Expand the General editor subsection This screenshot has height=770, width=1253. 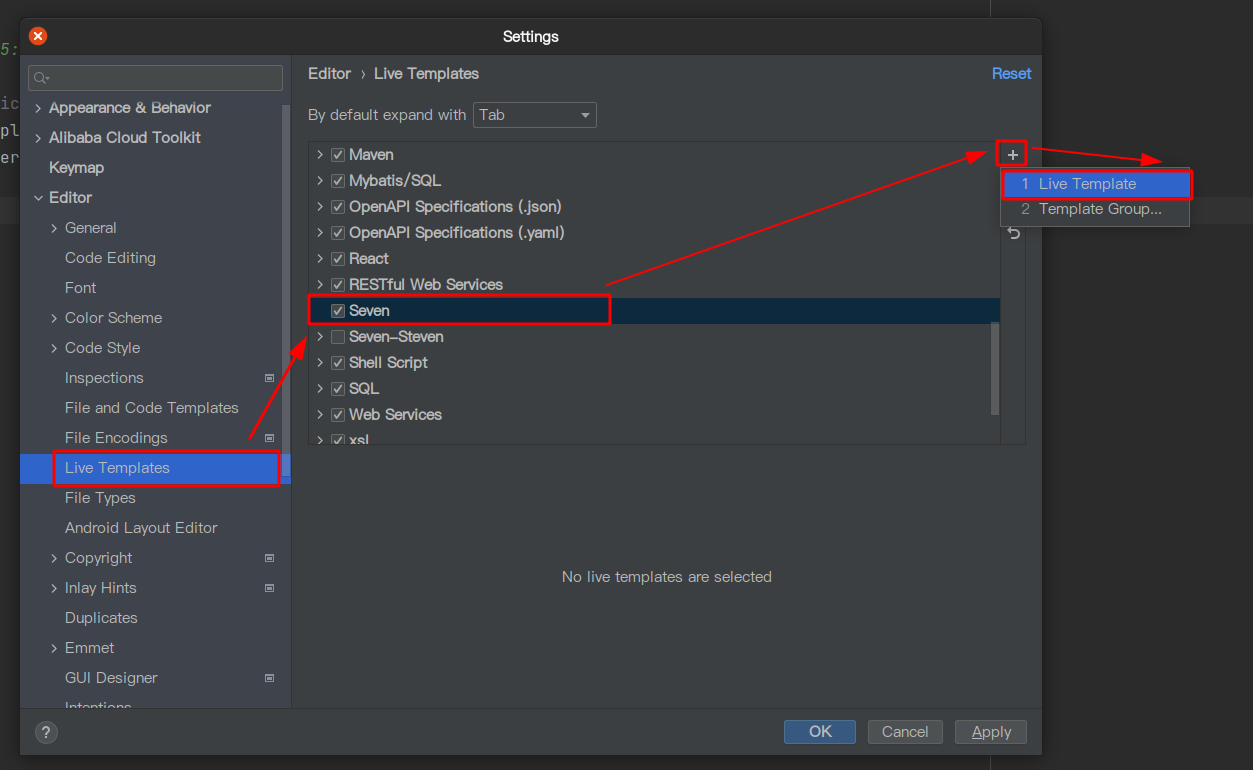[54, 228]
